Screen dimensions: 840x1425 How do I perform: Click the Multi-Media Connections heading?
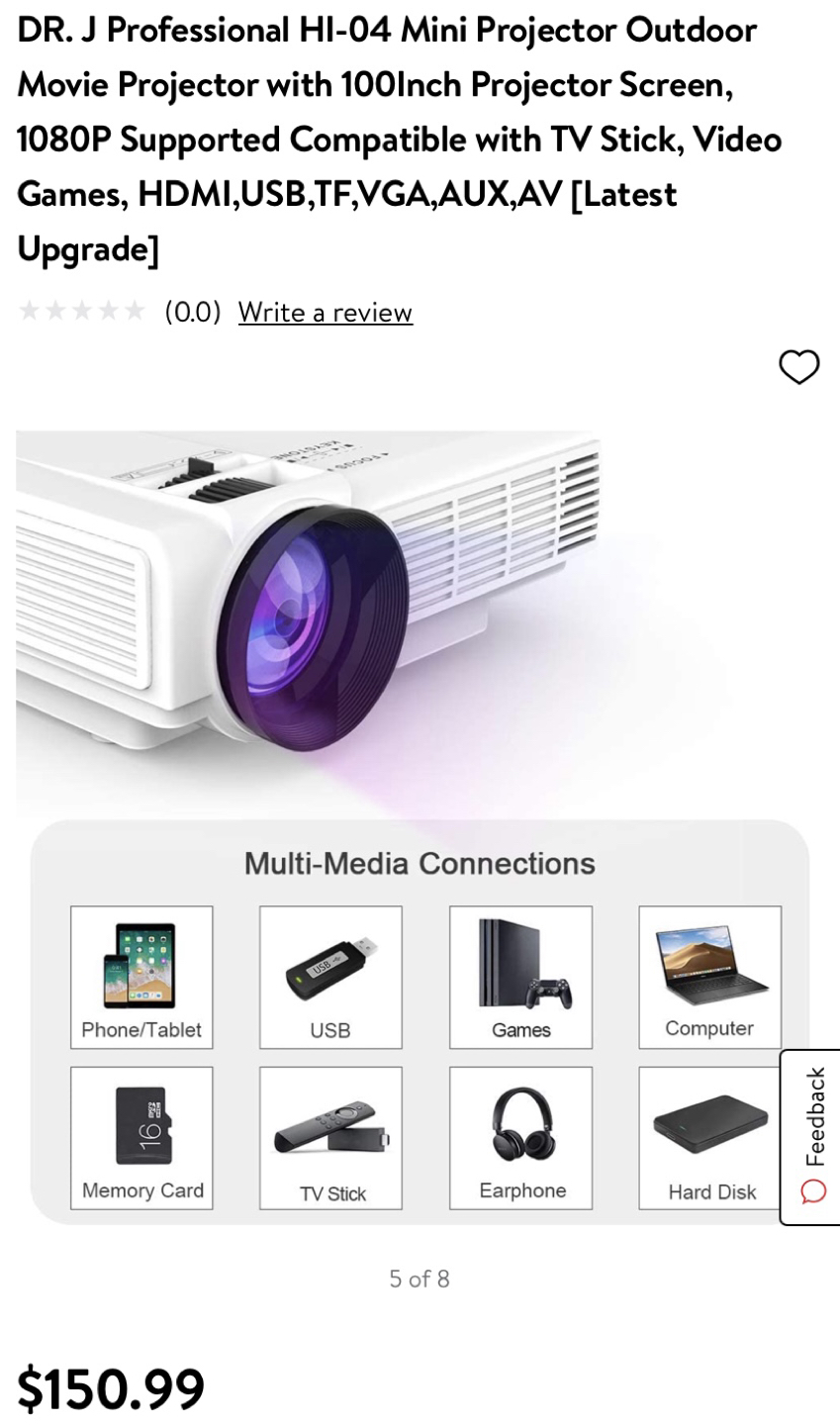click(x=420, y=863)
